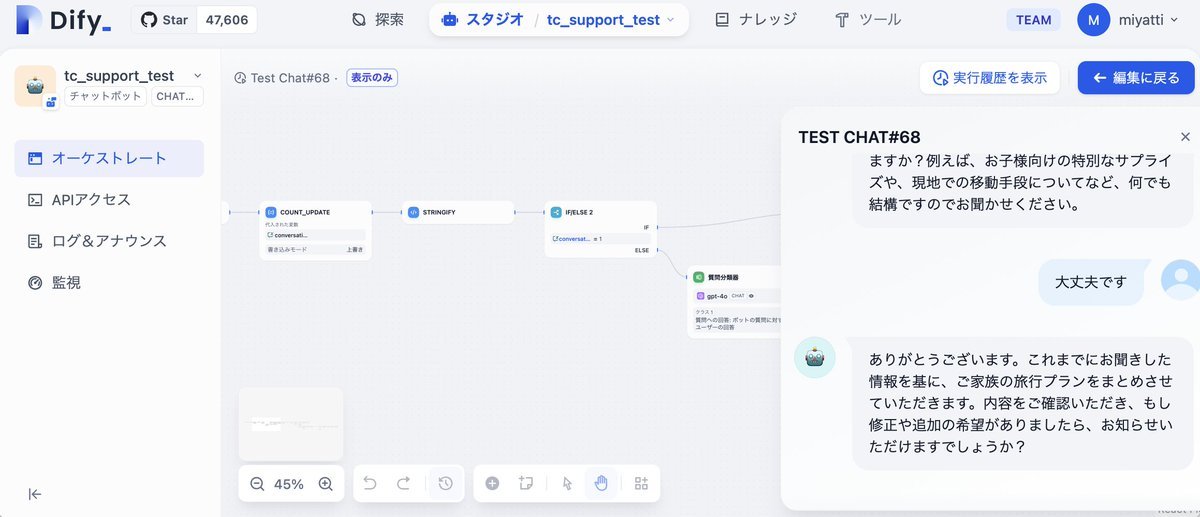
Task: Click the add note icon
Action: [526, 484]
